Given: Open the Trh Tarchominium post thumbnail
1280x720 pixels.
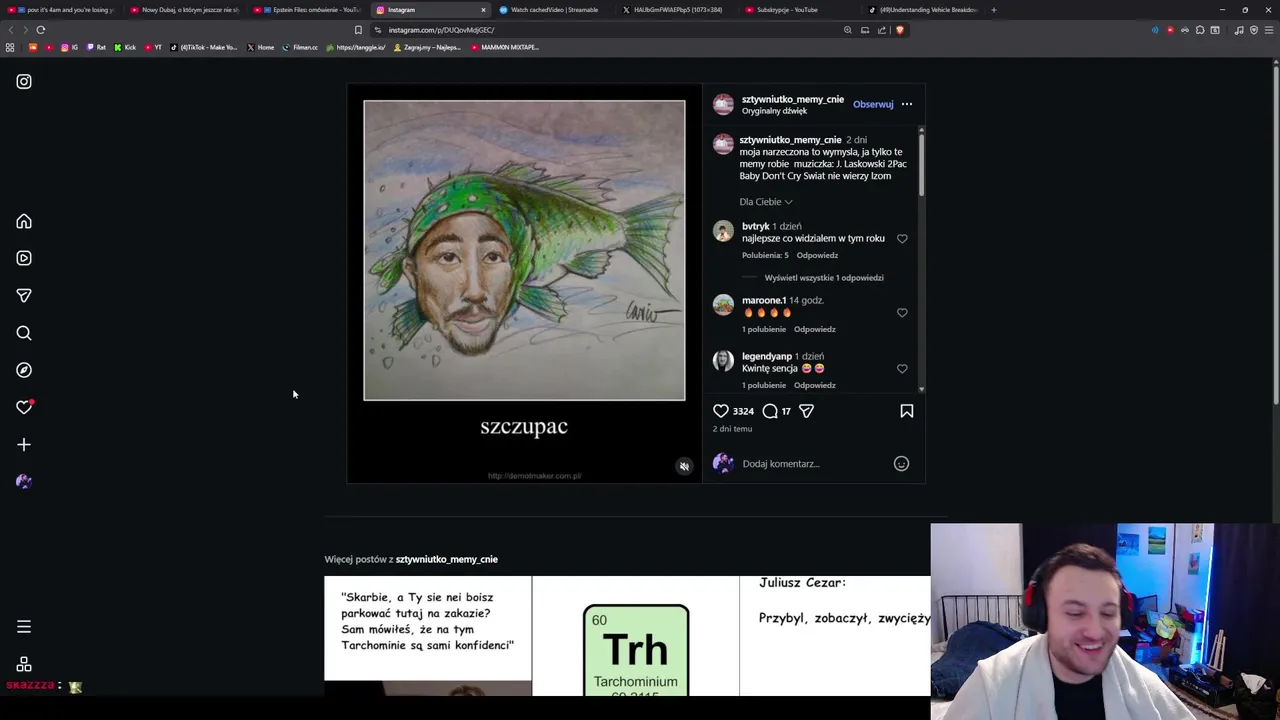Looking at the screenshot, I should [x=636, y=636].
